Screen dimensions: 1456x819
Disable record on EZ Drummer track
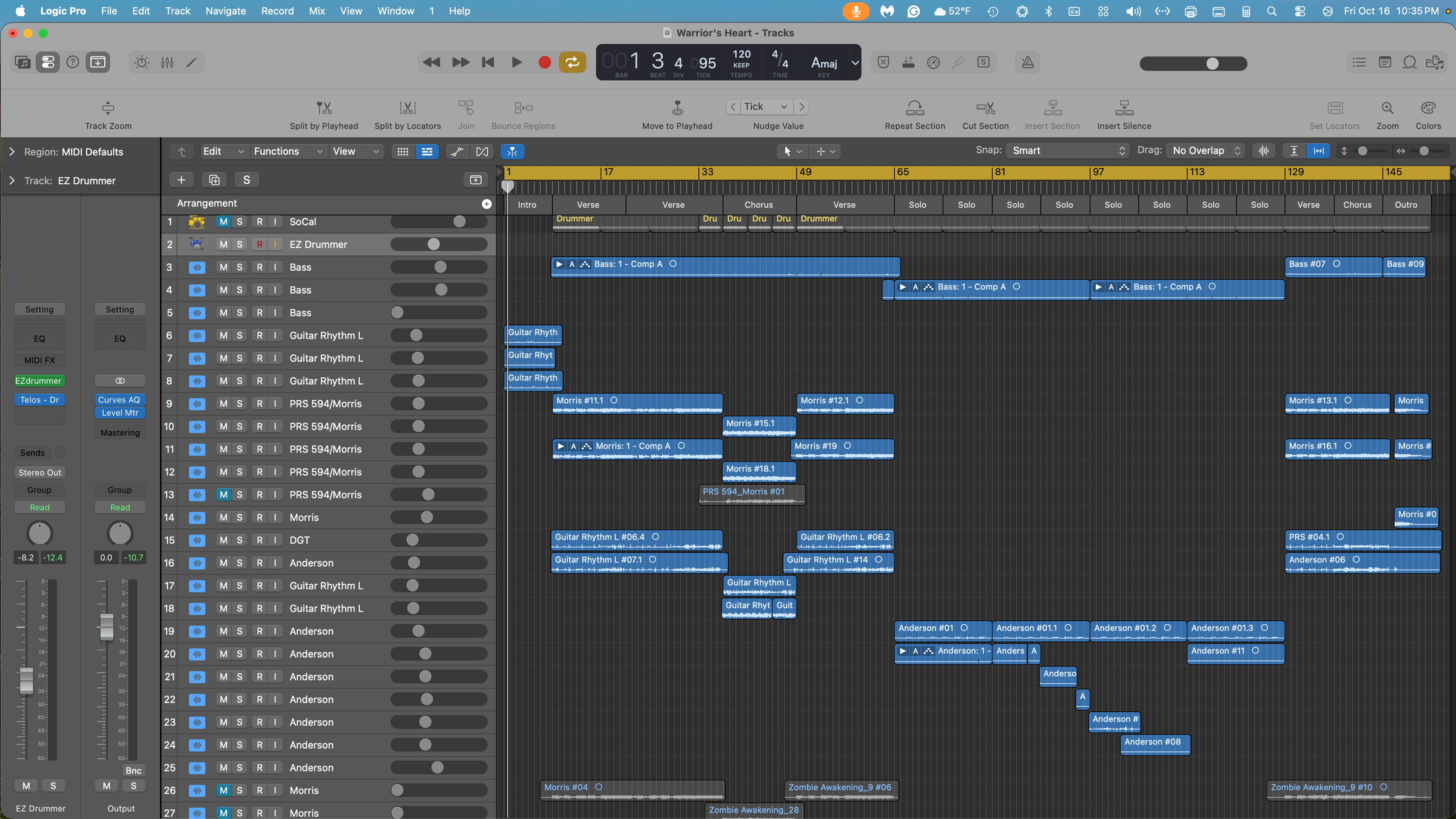[x=260, y=244]
